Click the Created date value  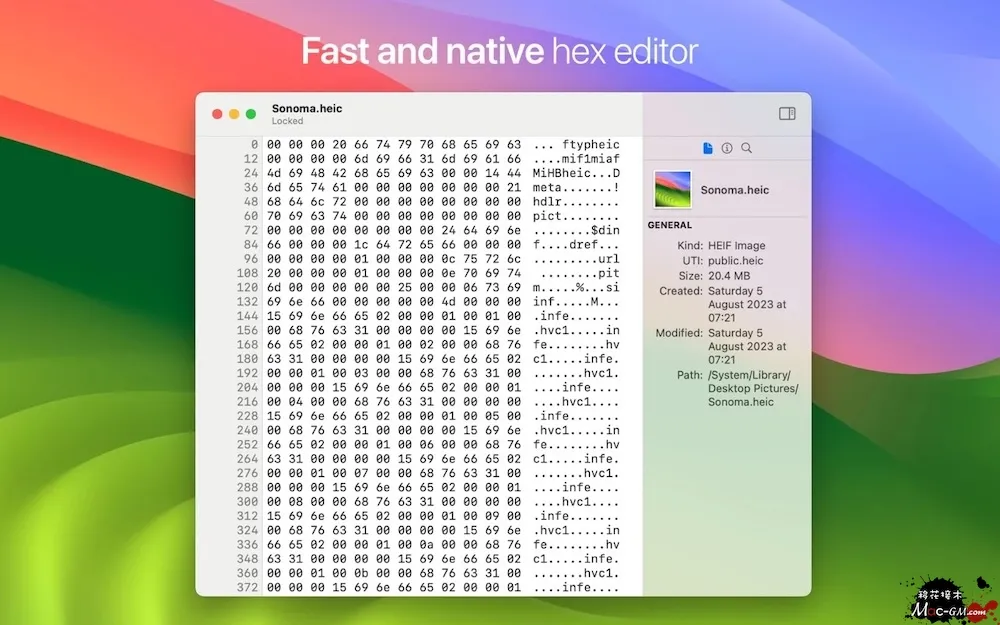tap(747, 304)
